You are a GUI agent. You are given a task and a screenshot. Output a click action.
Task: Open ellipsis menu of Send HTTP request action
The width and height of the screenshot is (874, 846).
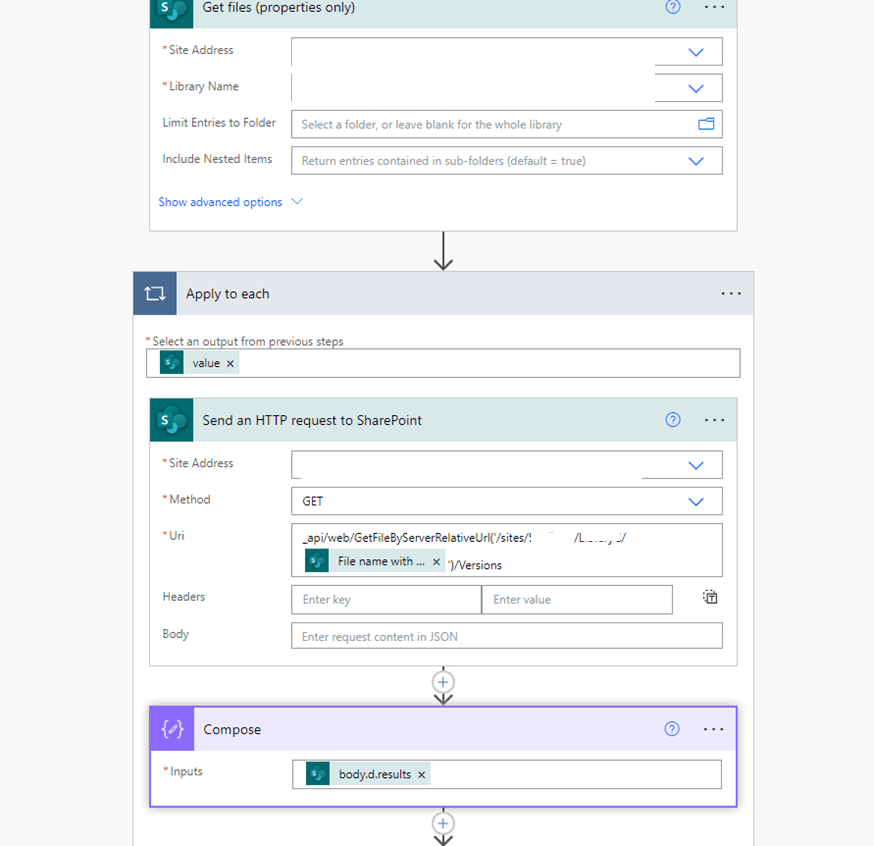click(x=714, y=420)
